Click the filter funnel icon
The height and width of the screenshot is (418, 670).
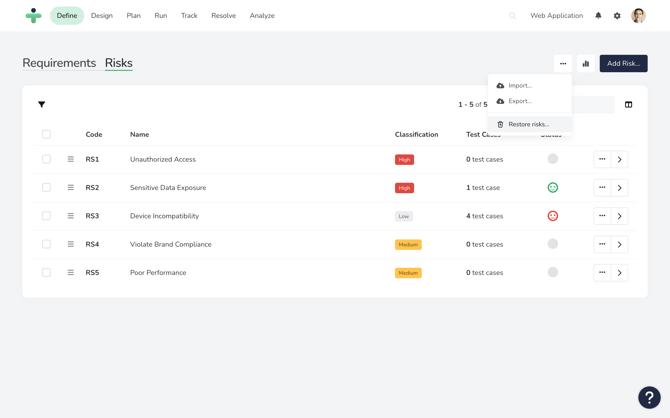point(42,104)
